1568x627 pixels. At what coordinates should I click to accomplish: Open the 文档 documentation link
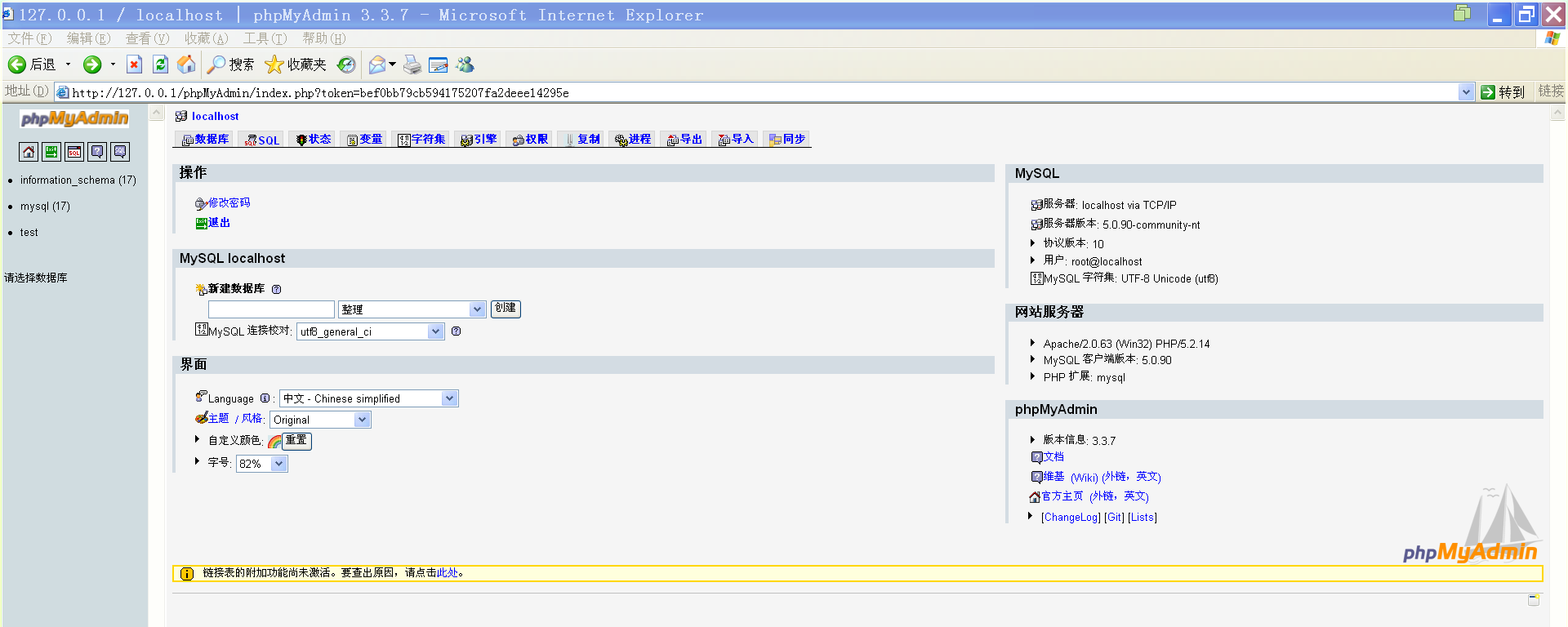point(1053,457)
